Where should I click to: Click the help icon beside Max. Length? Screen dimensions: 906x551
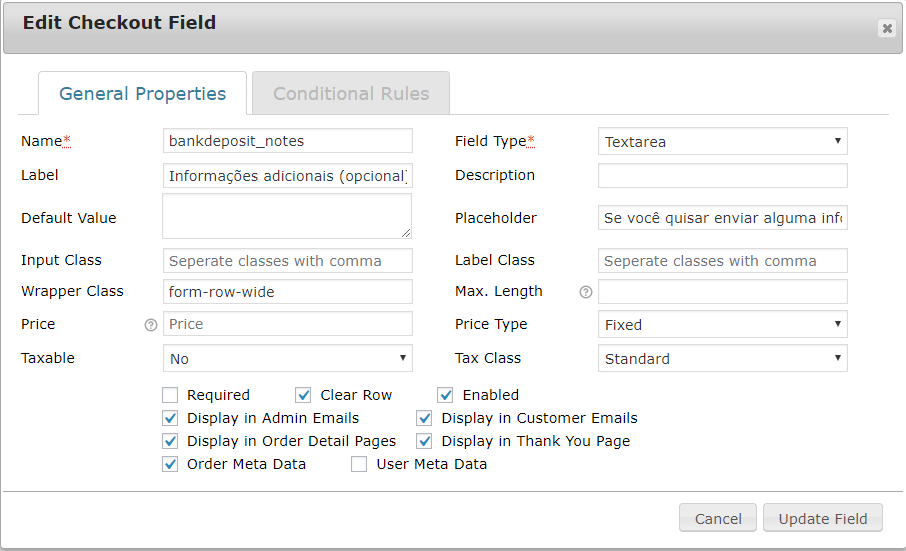pos(586,292)
